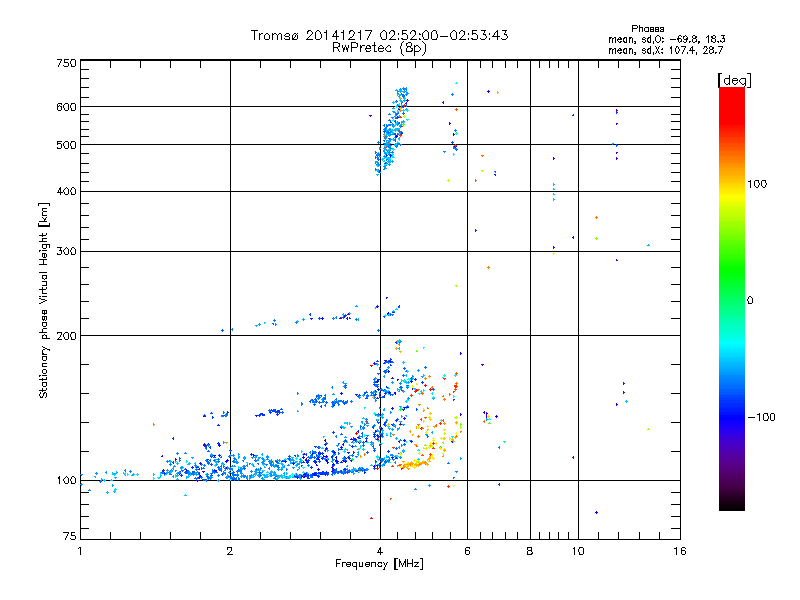
Task: Click the x-axis '16' tick label
Action: (680, 552)
